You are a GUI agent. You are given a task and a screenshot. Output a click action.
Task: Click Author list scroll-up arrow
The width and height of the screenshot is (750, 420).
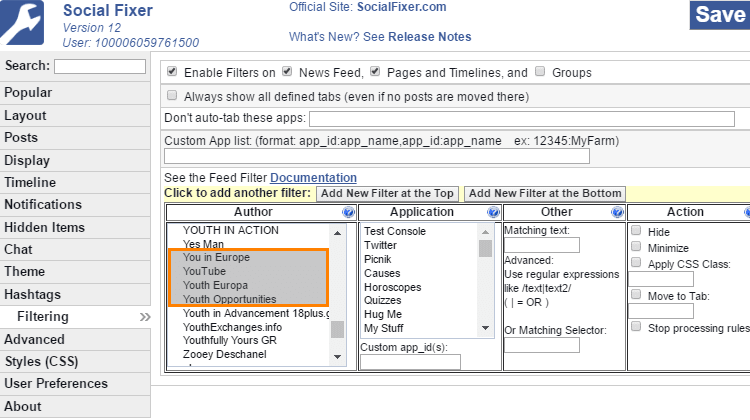click(338, 233)
